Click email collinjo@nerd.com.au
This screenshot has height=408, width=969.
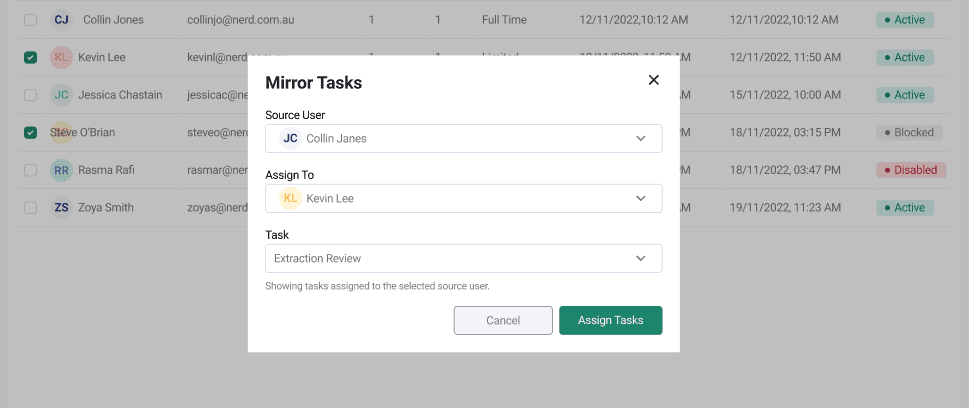(240, 20)
